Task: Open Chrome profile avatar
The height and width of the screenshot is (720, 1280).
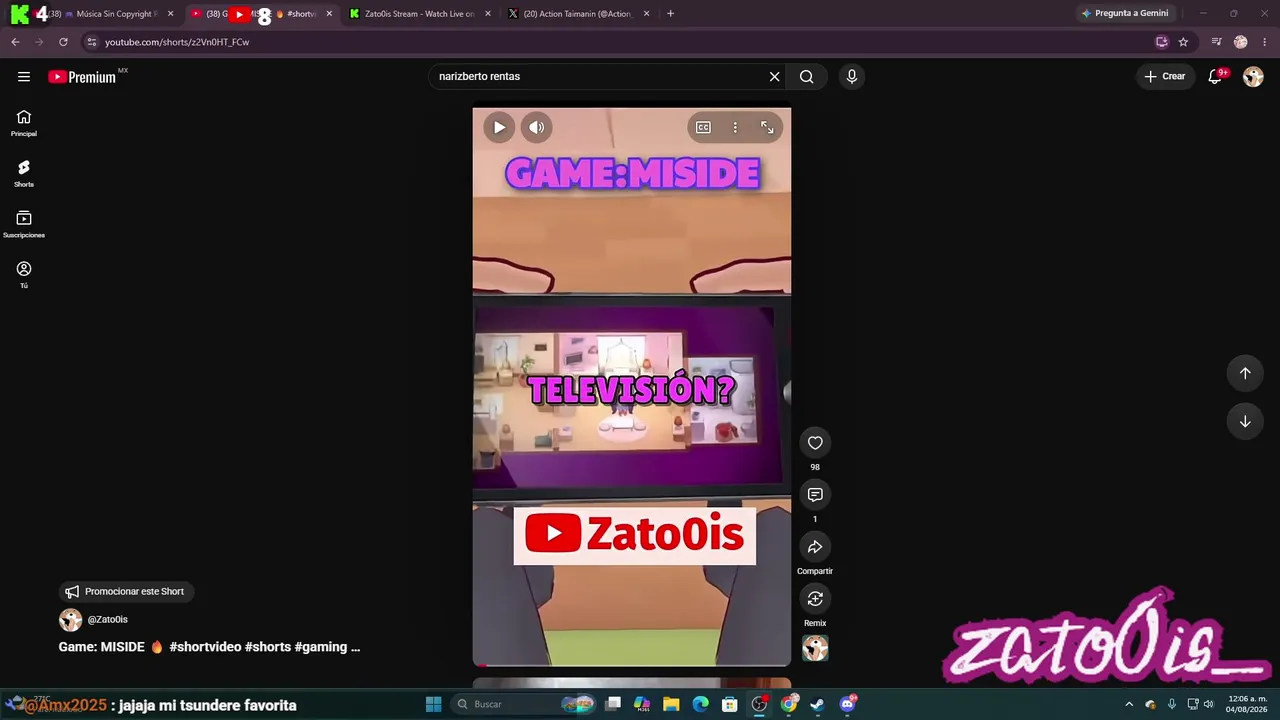Action: click(x=1241, y=42)
